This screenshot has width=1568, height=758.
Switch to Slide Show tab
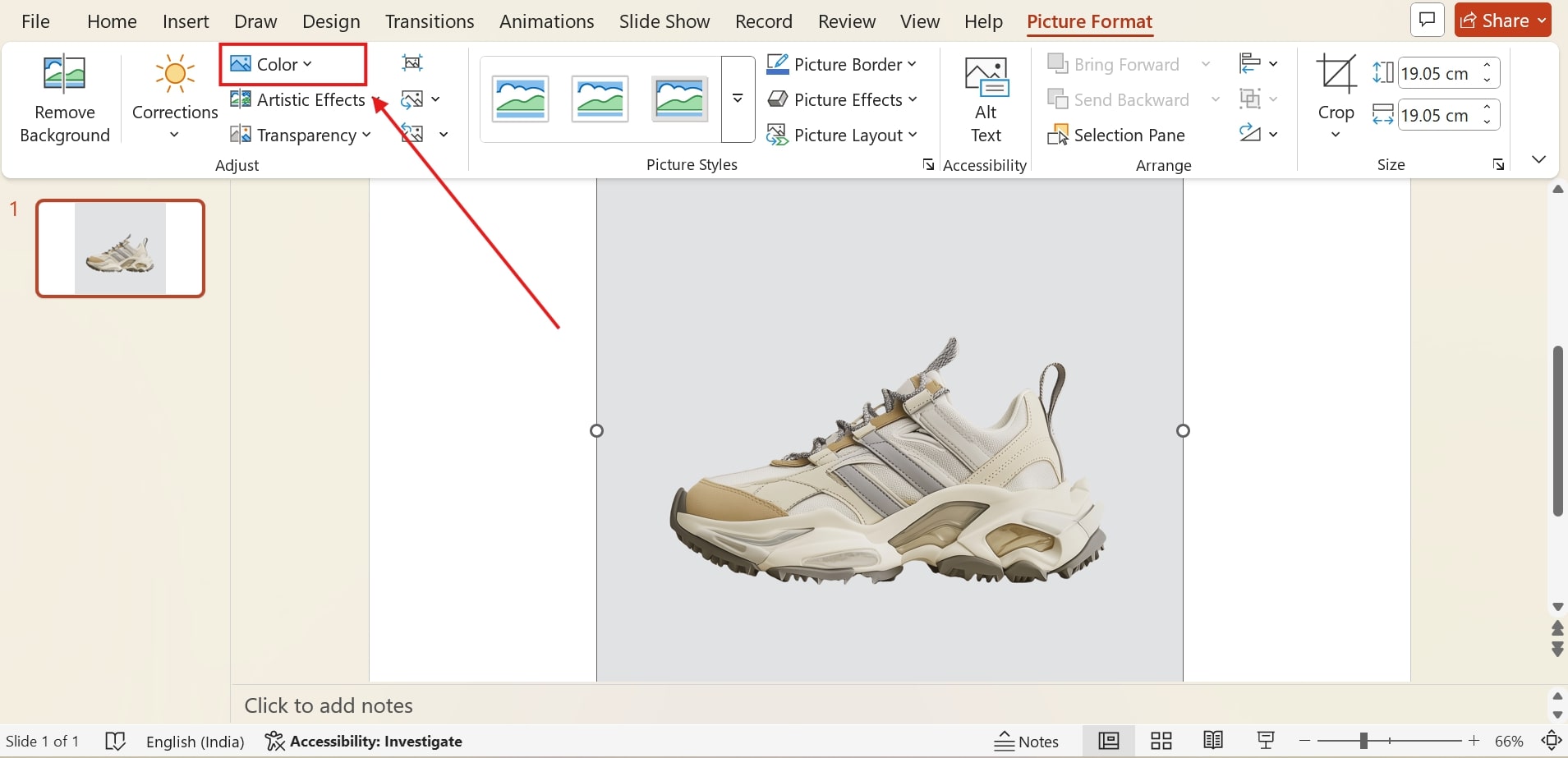(664, 21)
